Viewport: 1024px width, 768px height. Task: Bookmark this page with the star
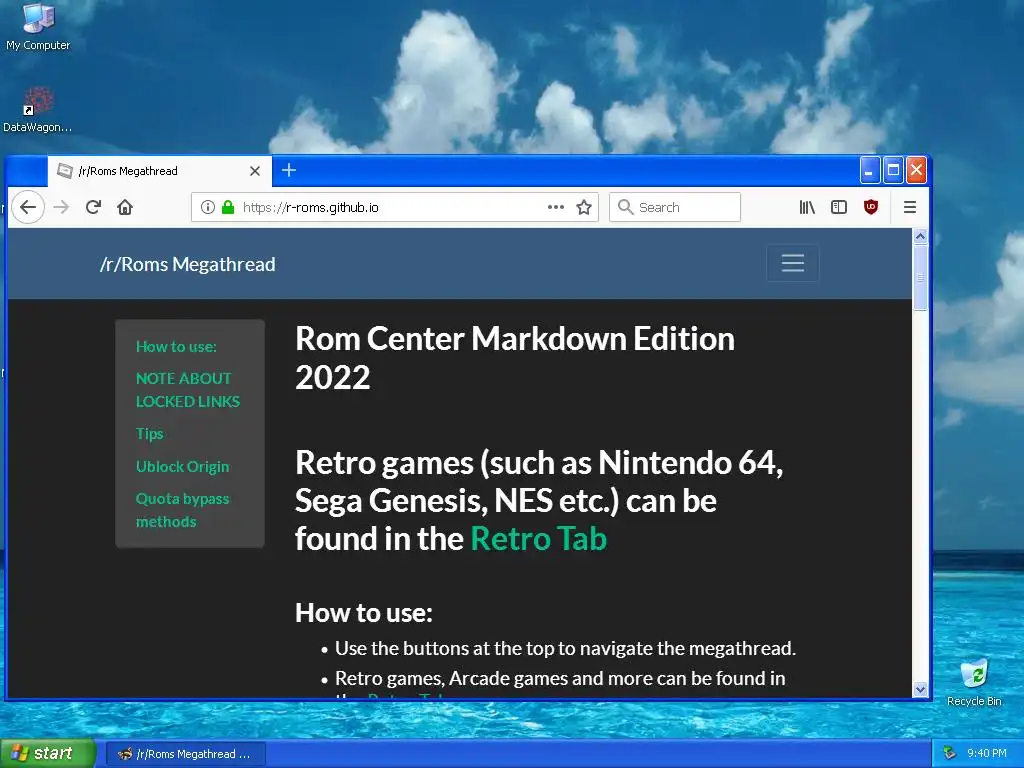(x=584, y=207)
